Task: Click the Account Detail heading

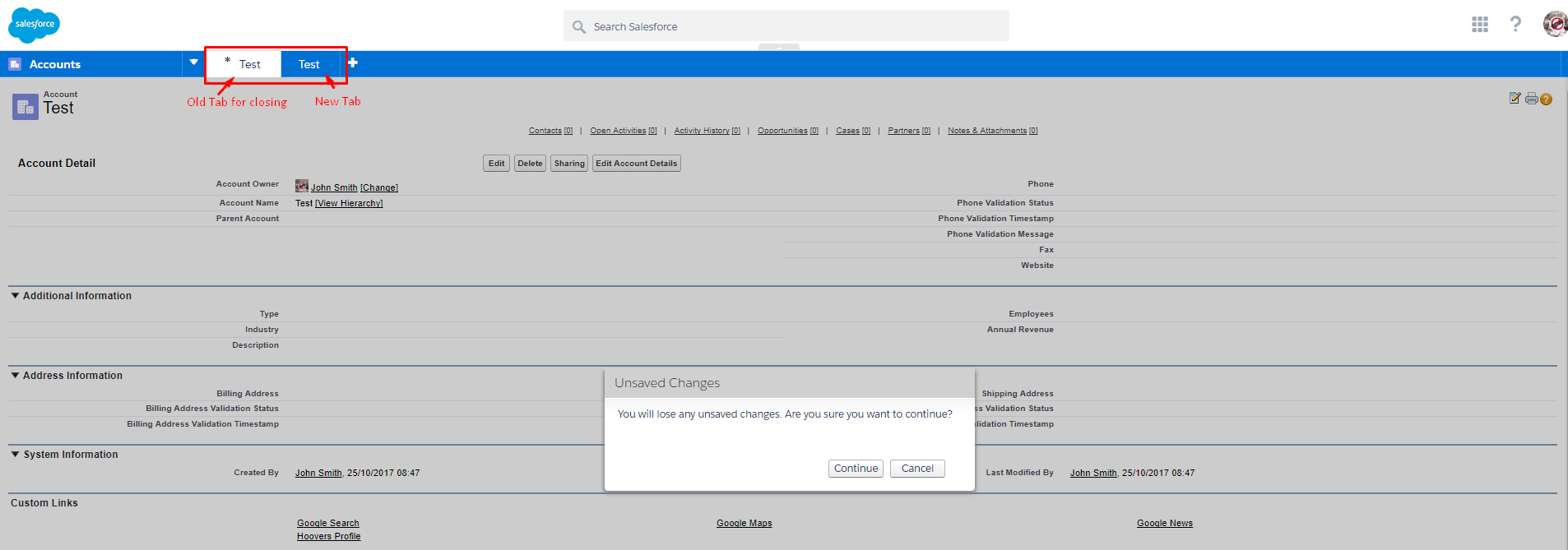Action: tap(57, 163)
